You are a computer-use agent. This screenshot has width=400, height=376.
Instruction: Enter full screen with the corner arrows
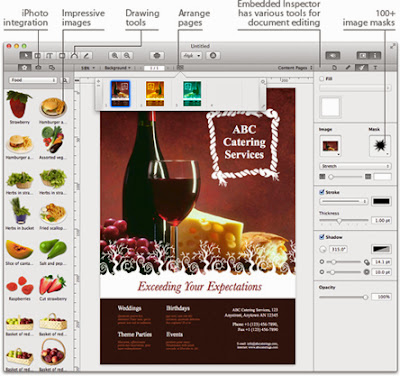(393, 46)
